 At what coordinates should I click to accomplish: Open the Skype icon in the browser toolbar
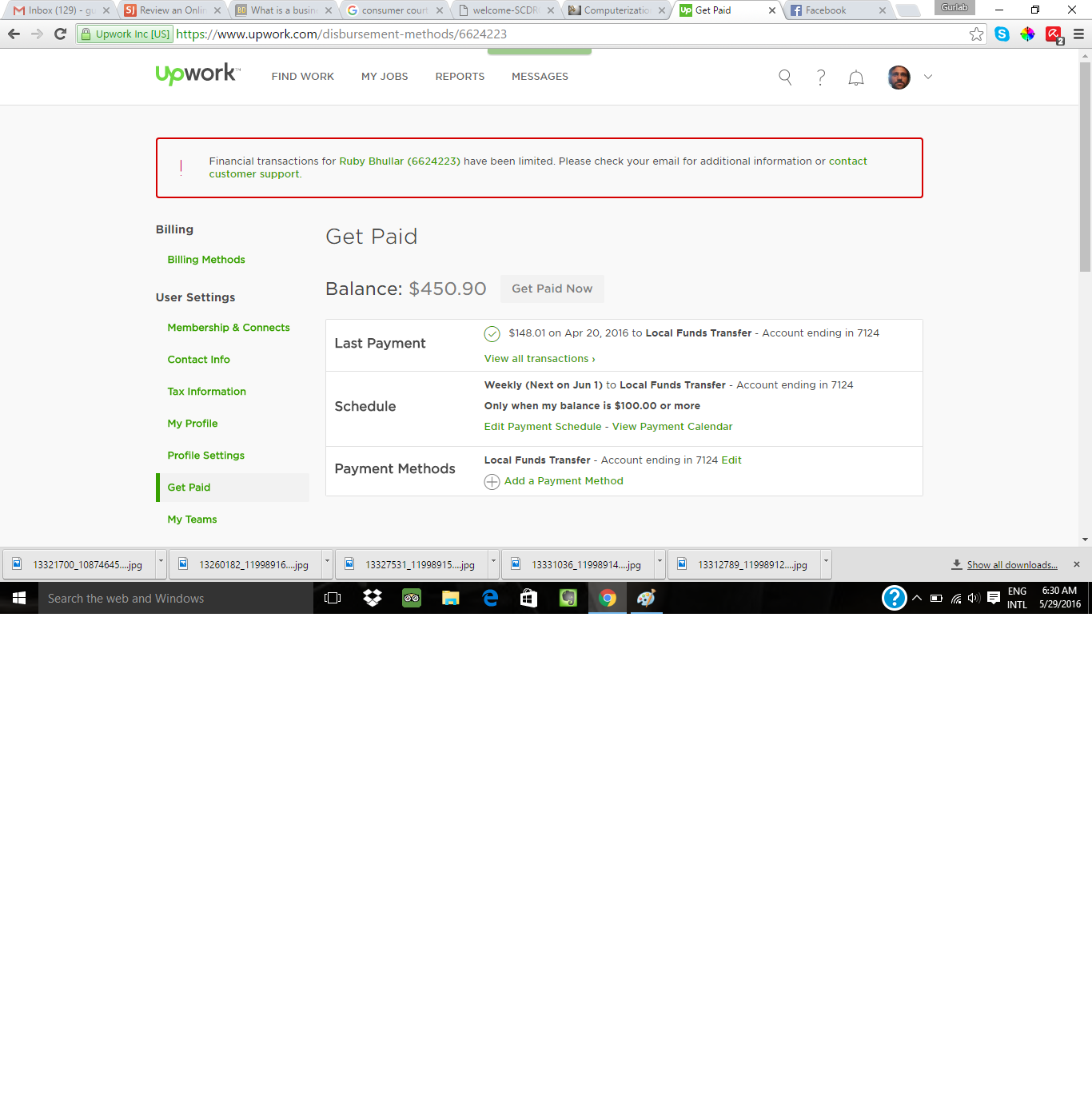pos(1002,35)
